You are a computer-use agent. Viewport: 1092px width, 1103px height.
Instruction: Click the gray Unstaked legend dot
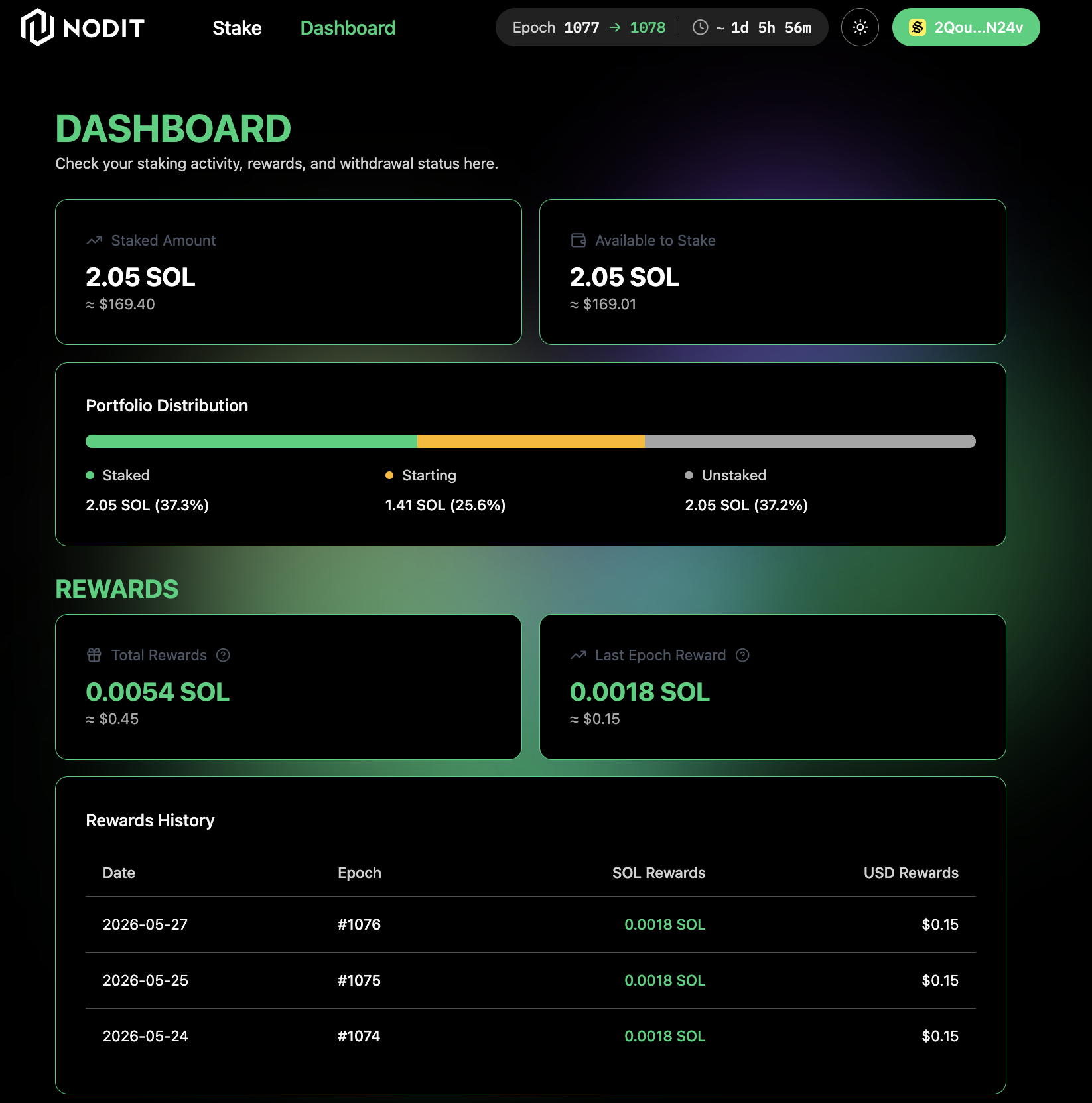pyautogui.click(x=689, y=475)
